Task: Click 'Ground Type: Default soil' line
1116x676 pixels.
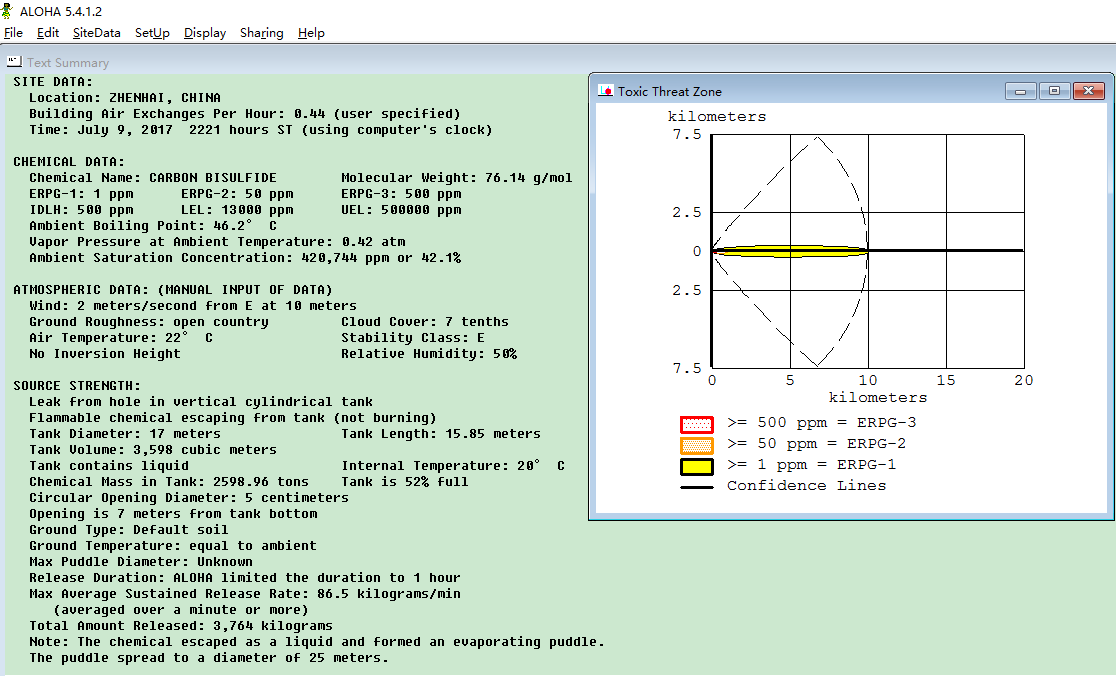Action: tap(129, 530)
